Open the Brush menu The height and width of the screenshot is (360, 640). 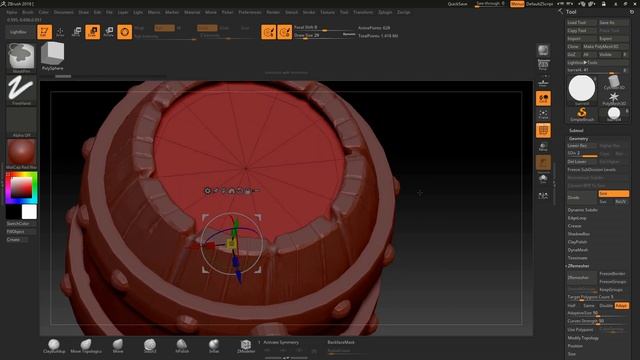28,12
